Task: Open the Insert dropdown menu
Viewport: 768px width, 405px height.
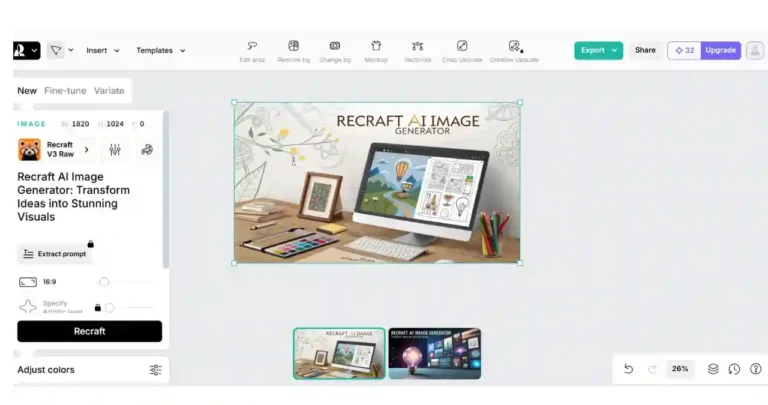Action: (103, 50)
